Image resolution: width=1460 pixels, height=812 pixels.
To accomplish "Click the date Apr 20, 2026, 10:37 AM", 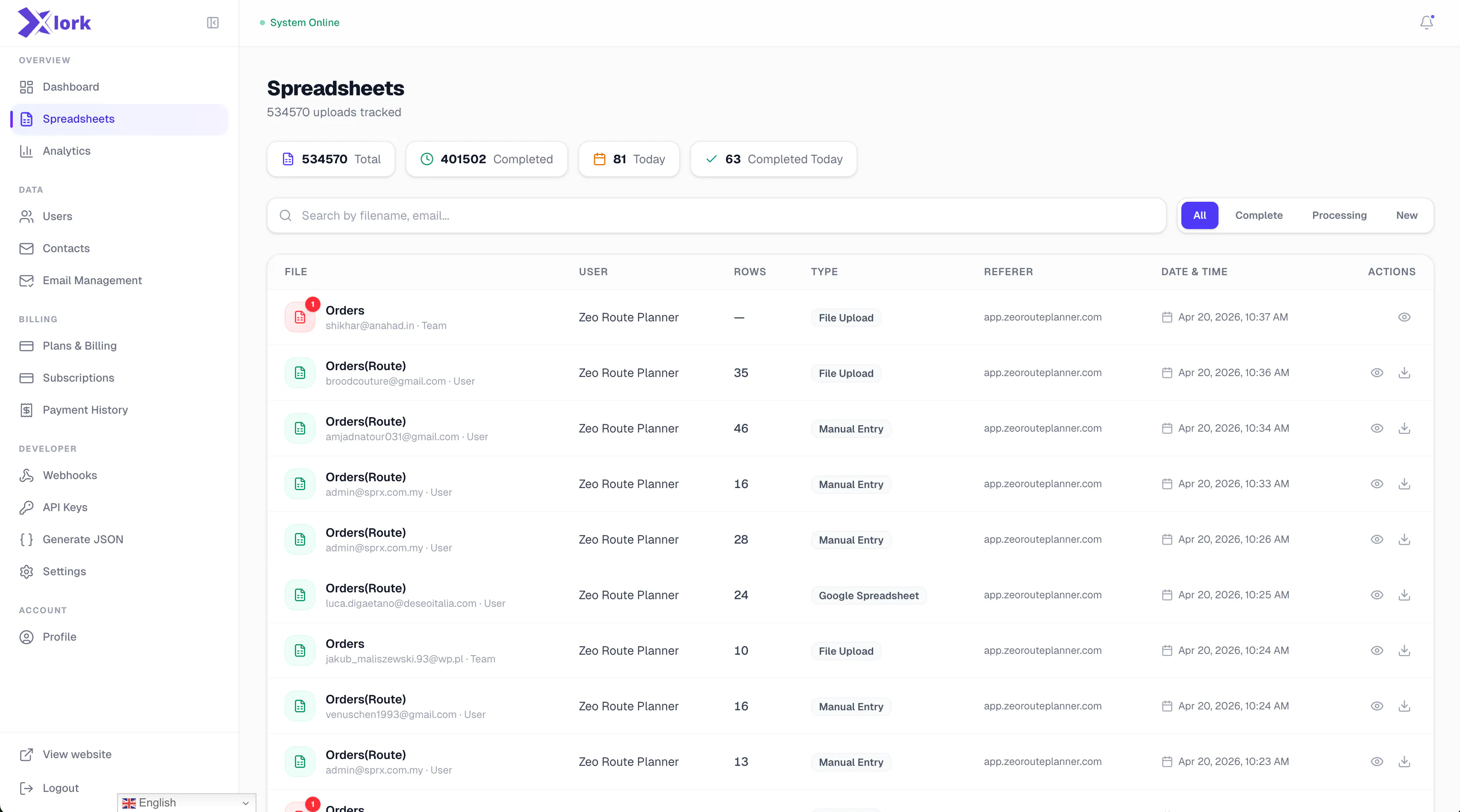I will pos(1233,317).
